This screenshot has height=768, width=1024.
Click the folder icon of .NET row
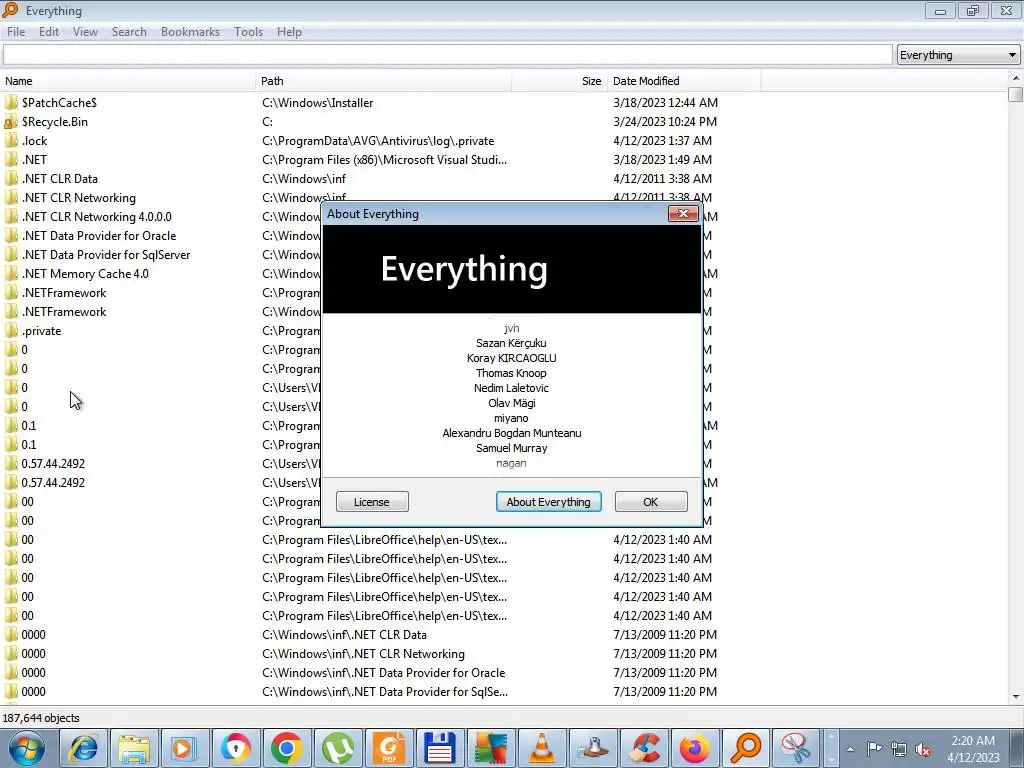tap(10, 159)
